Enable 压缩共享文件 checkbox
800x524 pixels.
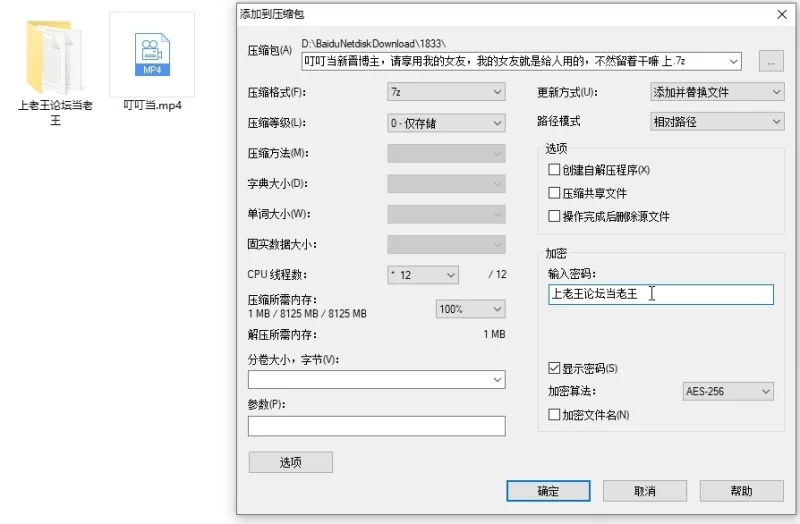coord(554,193)
